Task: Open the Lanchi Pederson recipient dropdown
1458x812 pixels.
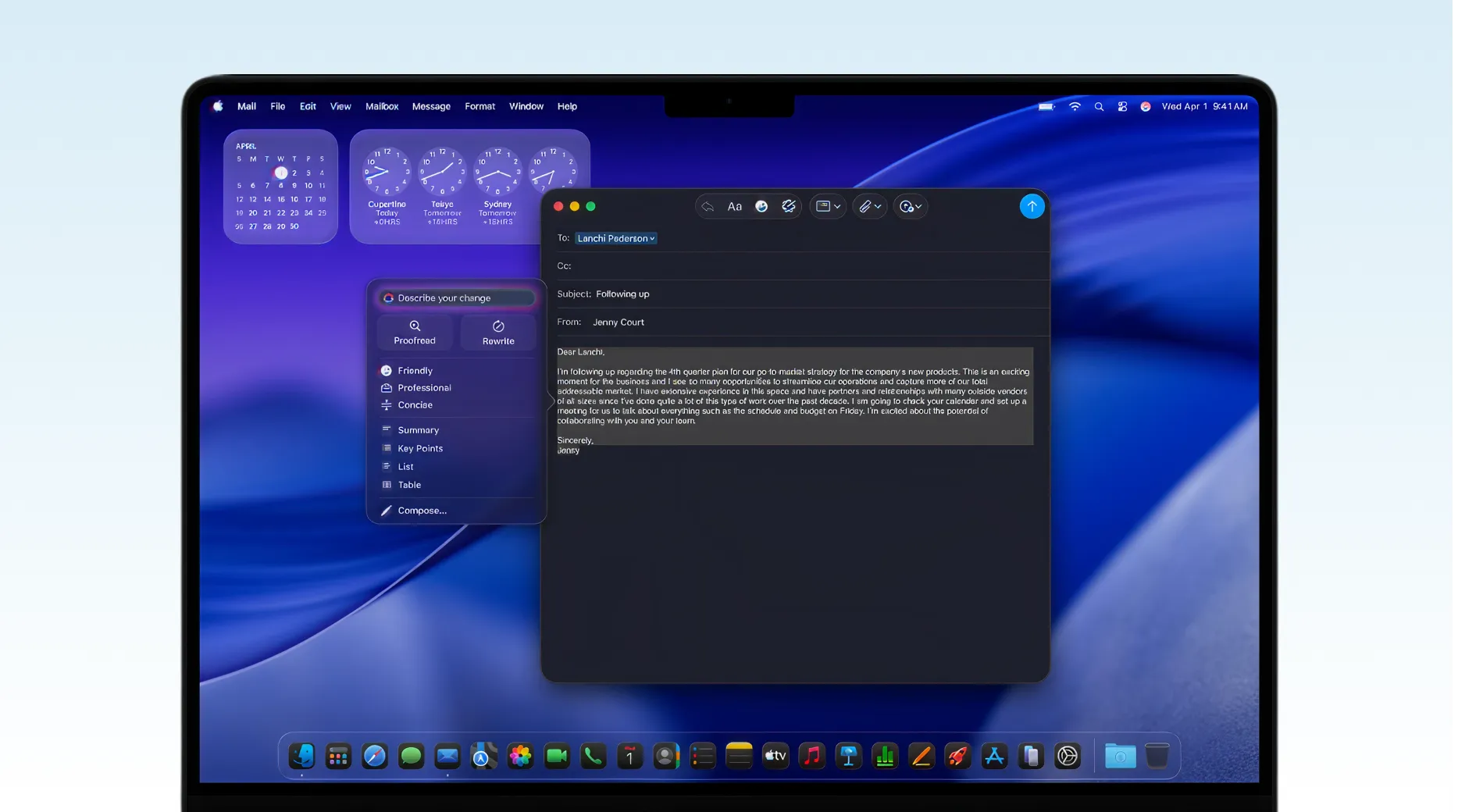Action: pyautogui.click(x=615, y=238)
